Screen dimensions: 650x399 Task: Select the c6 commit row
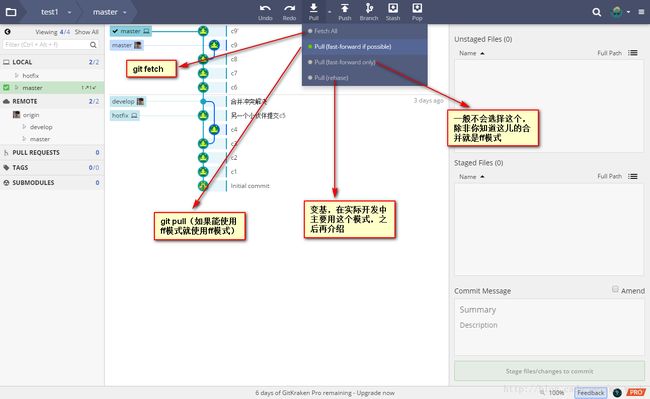click(x=234, y=87)
